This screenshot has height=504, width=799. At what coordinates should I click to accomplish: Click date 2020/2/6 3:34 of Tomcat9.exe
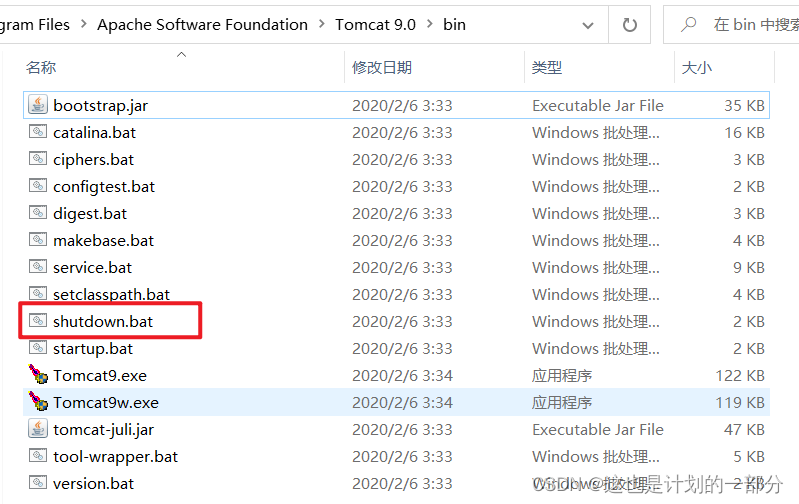(402, 376)
